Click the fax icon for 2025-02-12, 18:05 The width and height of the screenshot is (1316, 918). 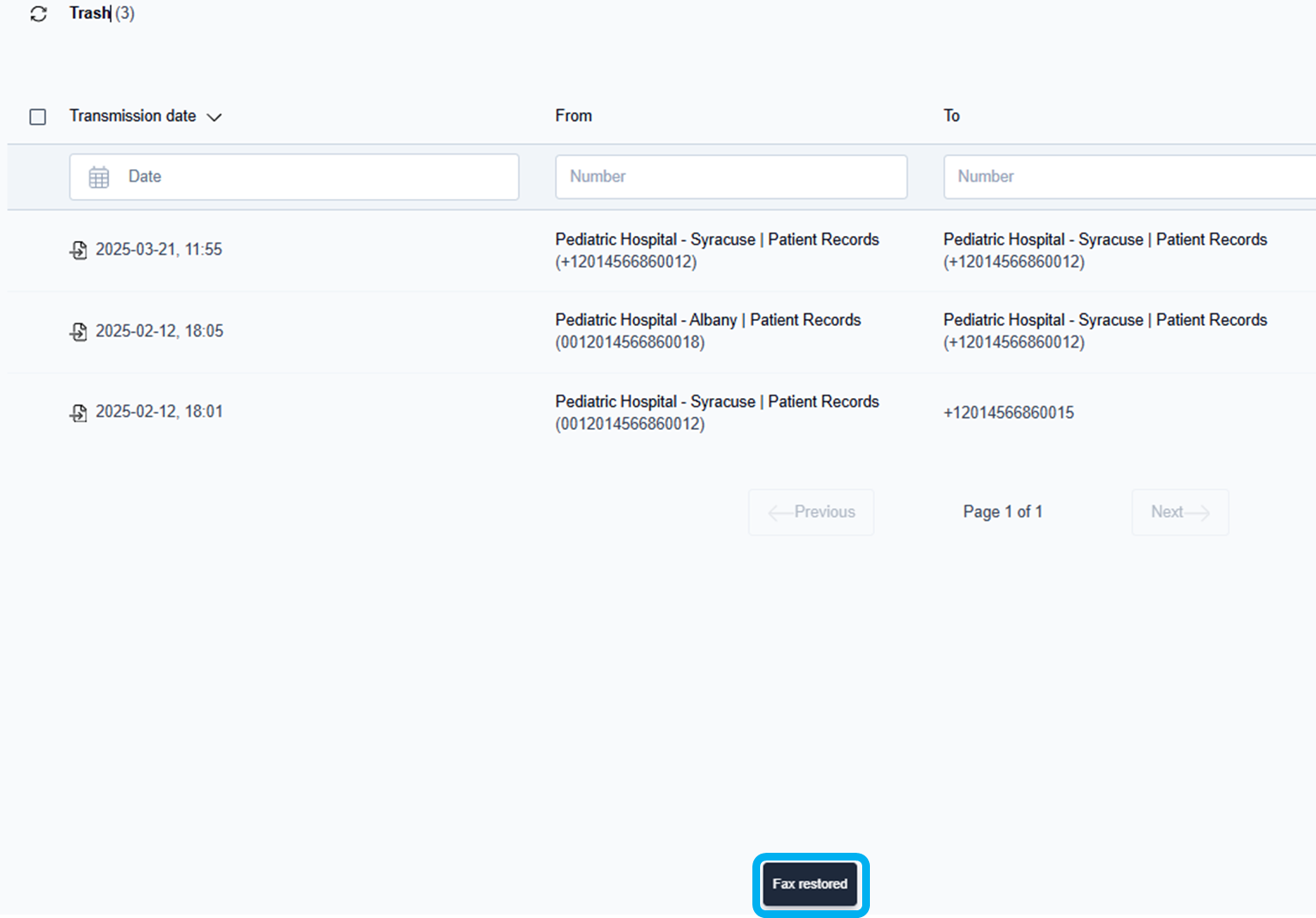78,331
